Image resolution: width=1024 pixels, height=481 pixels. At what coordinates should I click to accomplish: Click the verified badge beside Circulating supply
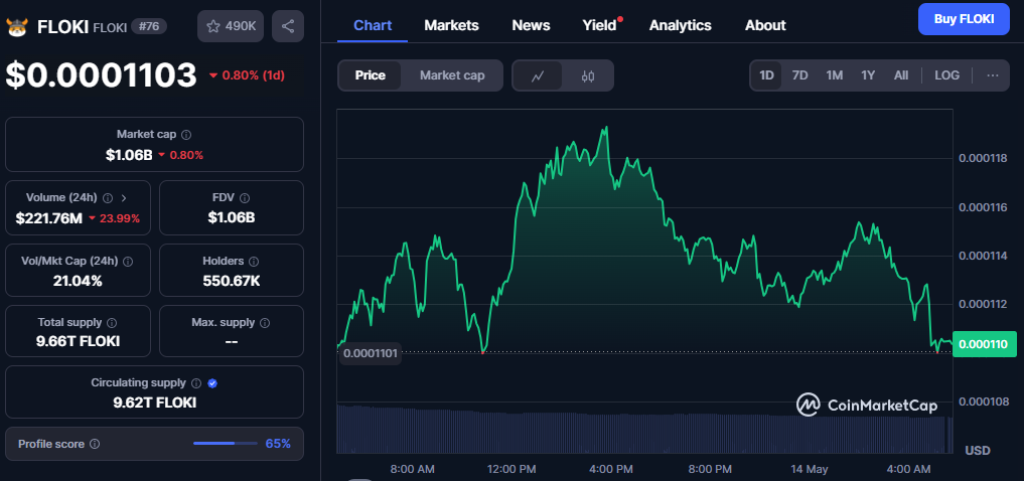(212, 383)
